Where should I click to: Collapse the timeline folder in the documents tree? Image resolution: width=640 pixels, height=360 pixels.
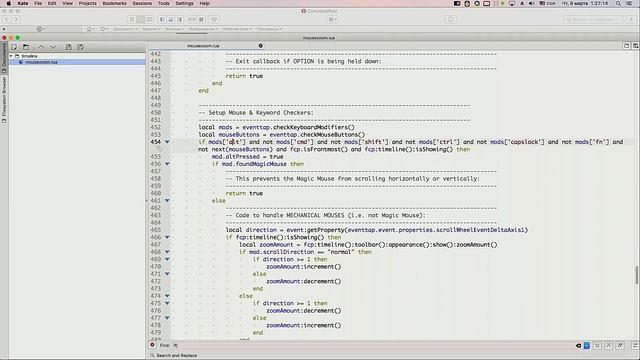pyautogui.click(x=11, y=56)
